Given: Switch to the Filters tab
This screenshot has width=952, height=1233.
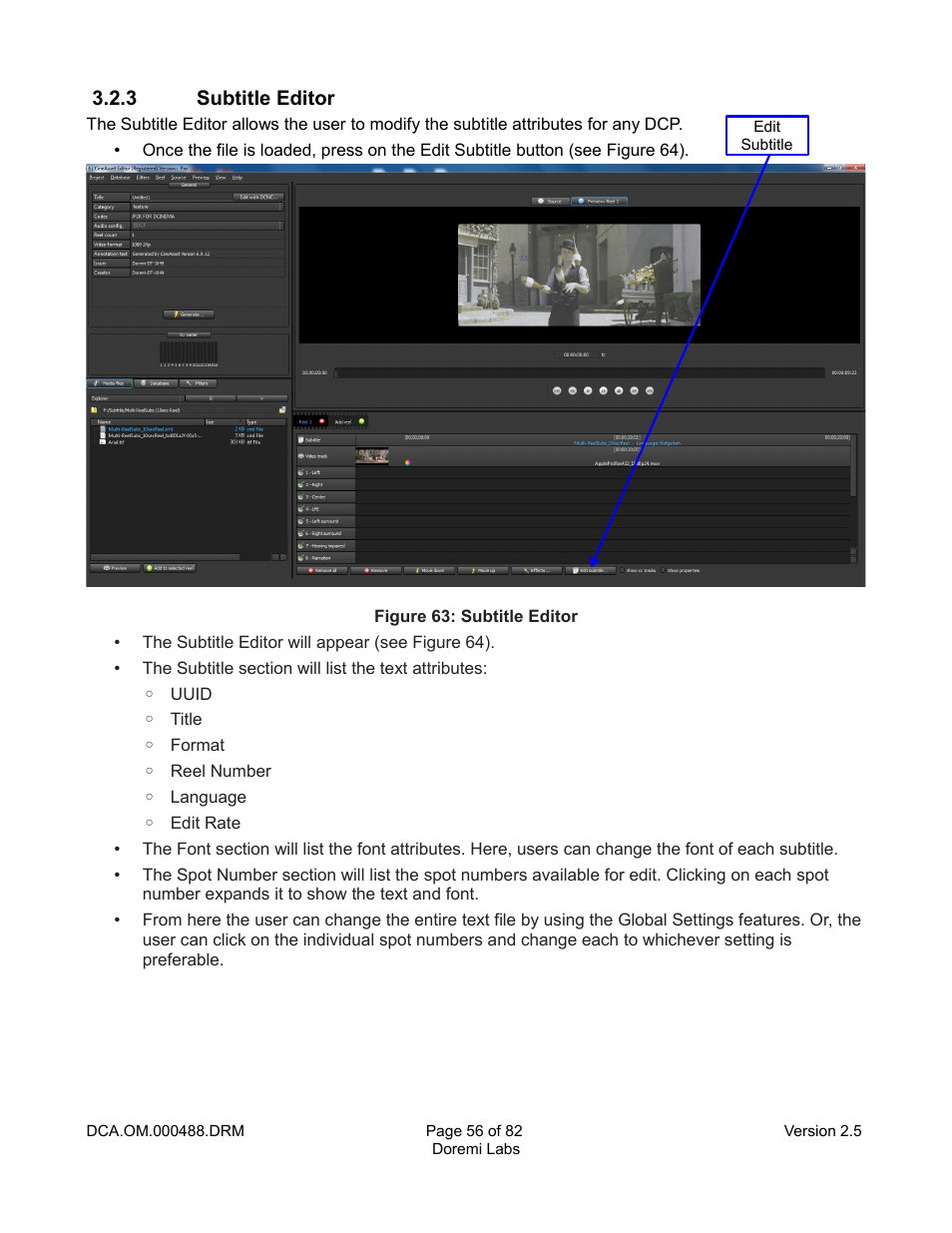Looking at the screenshot, I should (x=199, y=383).
